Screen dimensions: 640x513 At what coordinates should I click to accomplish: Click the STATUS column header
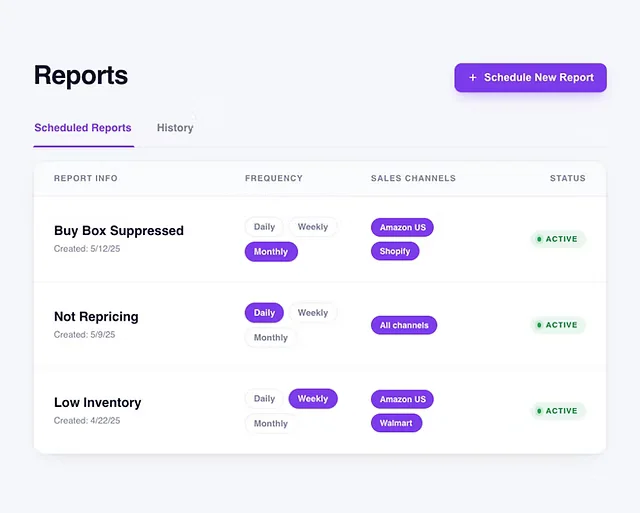[567, 178]
